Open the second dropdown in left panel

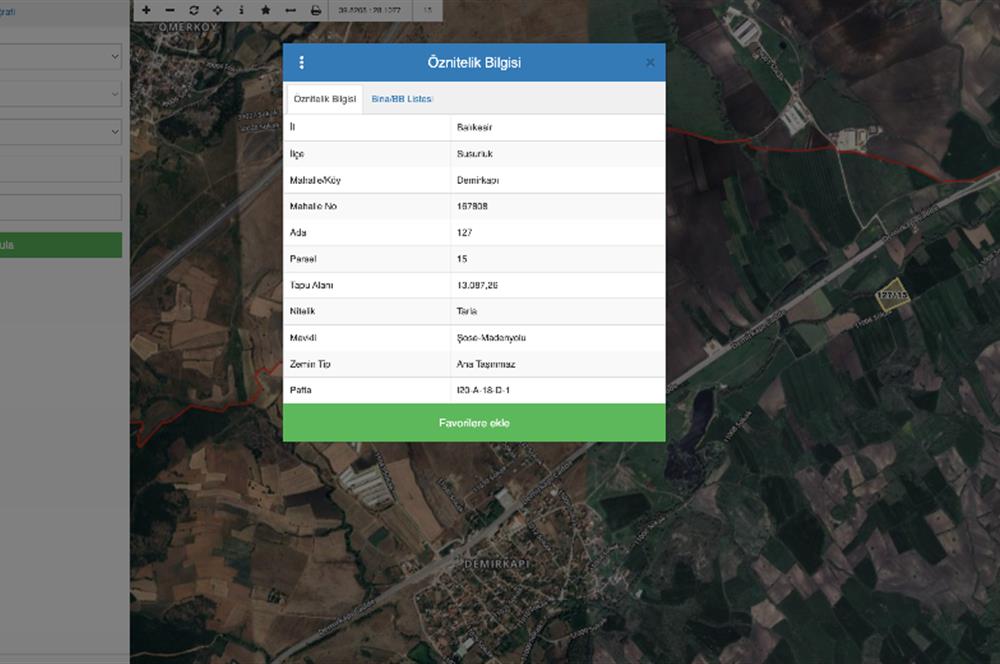60,95
